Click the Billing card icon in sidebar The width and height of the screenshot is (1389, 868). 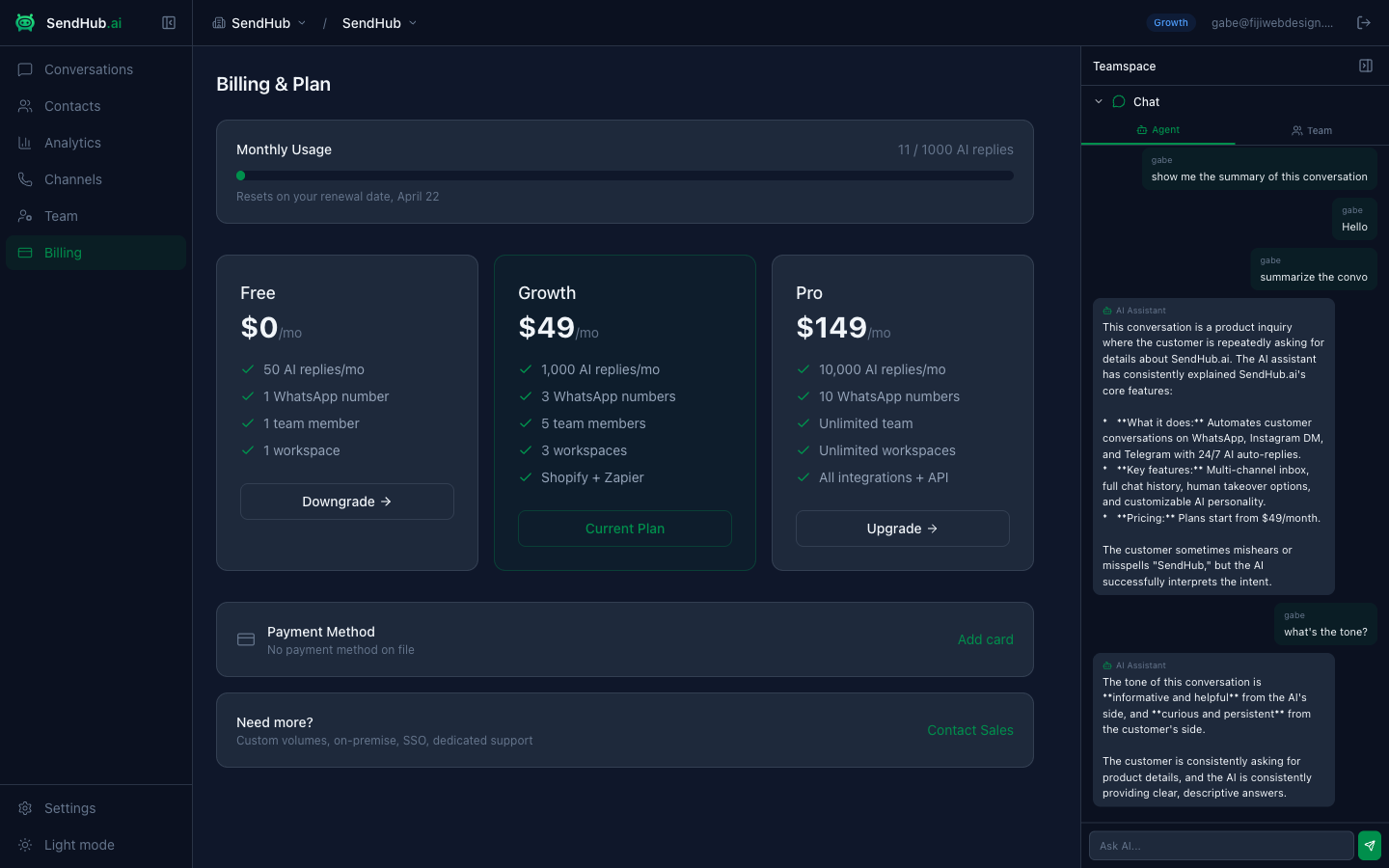25,253
